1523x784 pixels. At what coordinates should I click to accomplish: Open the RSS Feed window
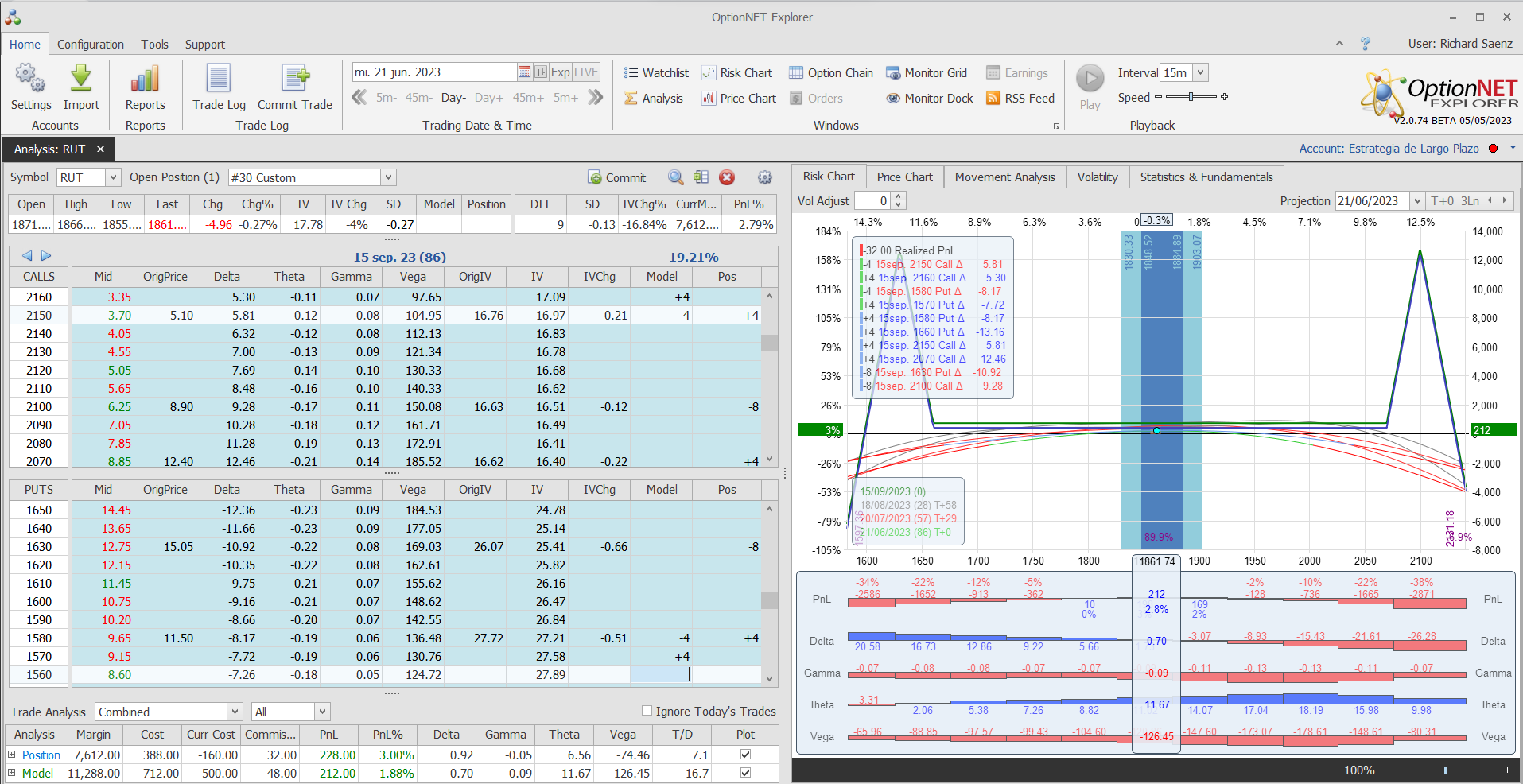(x=1020, y=99)
